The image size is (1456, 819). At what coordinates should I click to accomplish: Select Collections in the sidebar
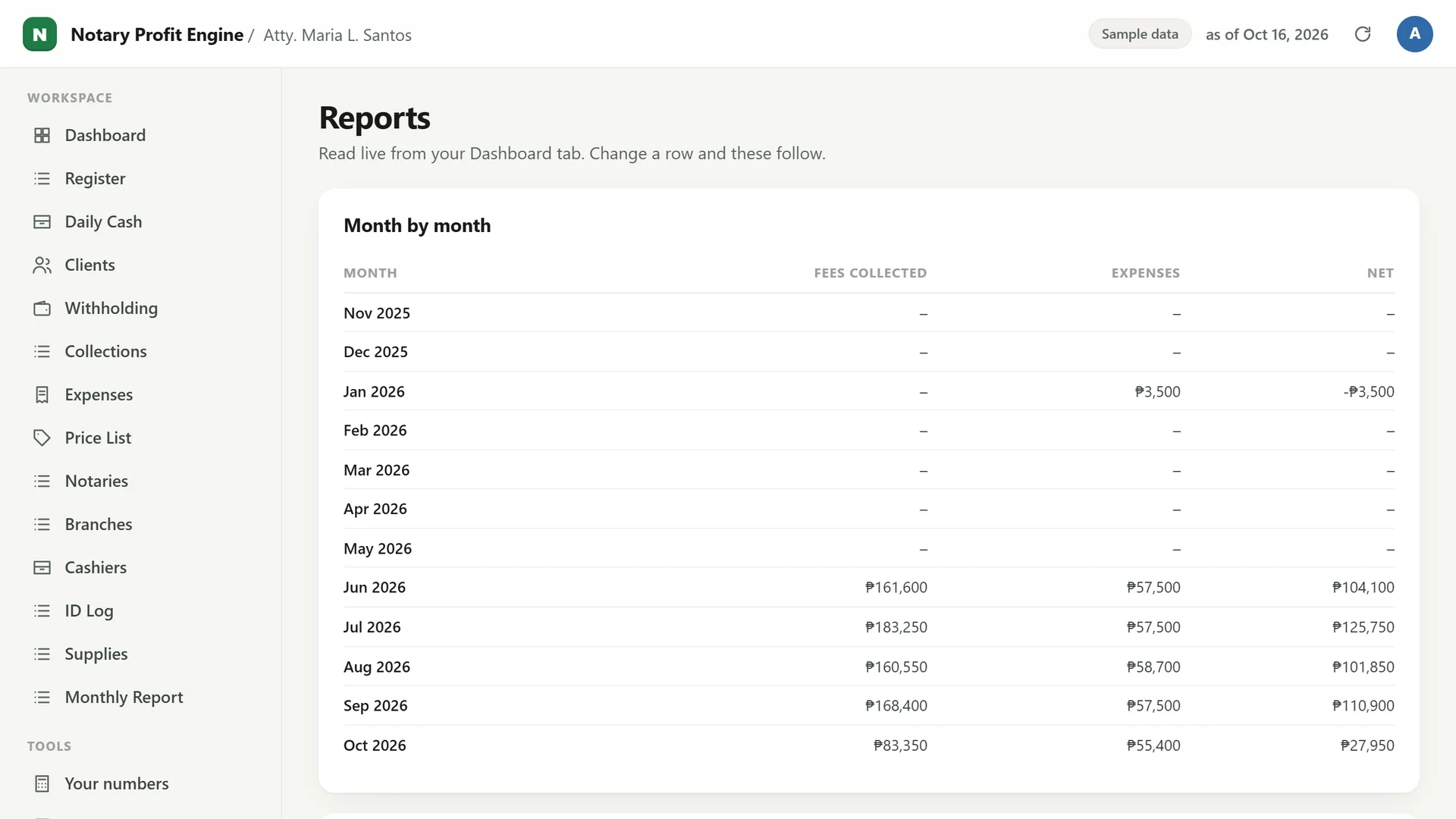click(105, 351)
